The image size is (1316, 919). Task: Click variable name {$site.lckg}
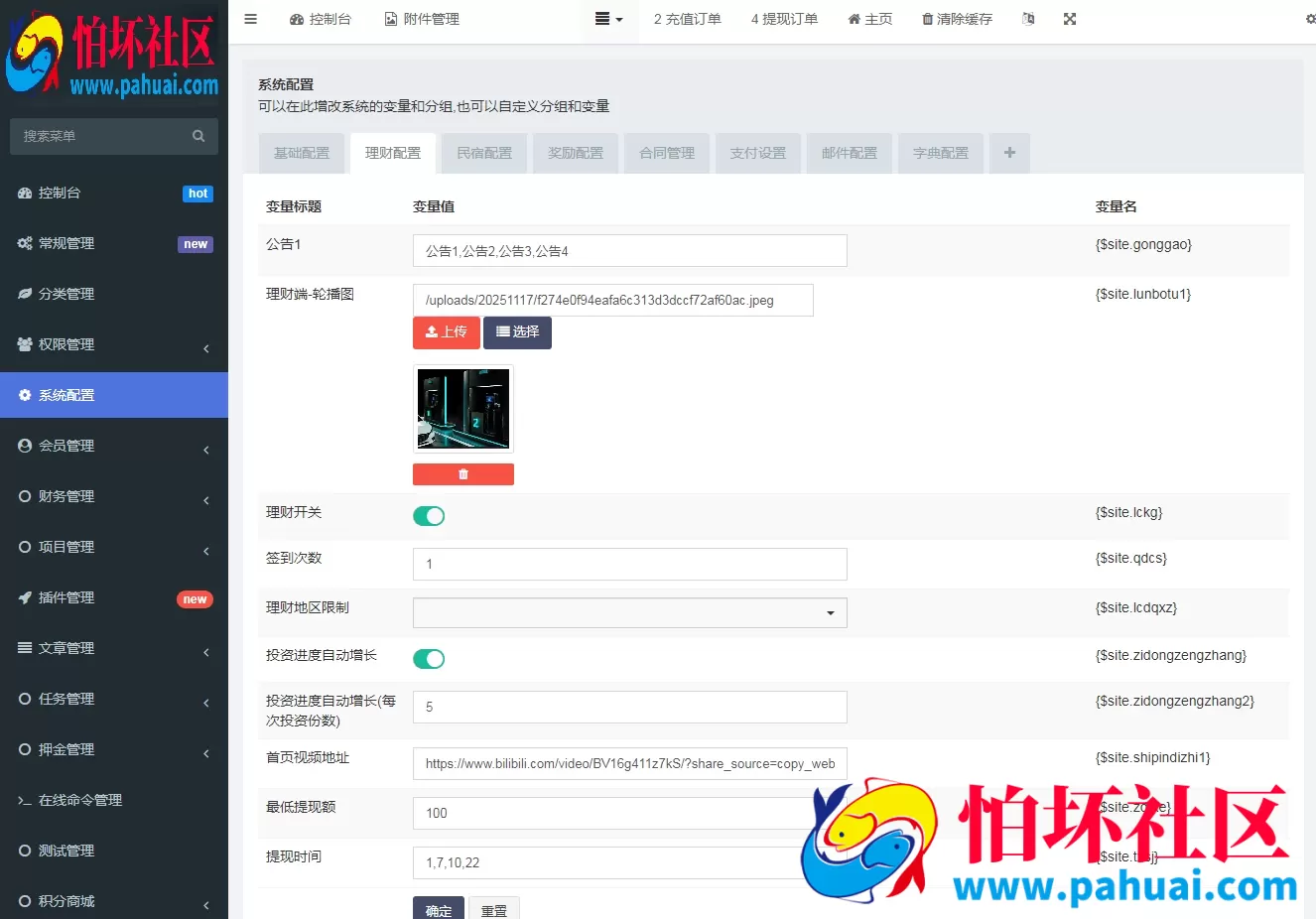(x=1128, y=512)
